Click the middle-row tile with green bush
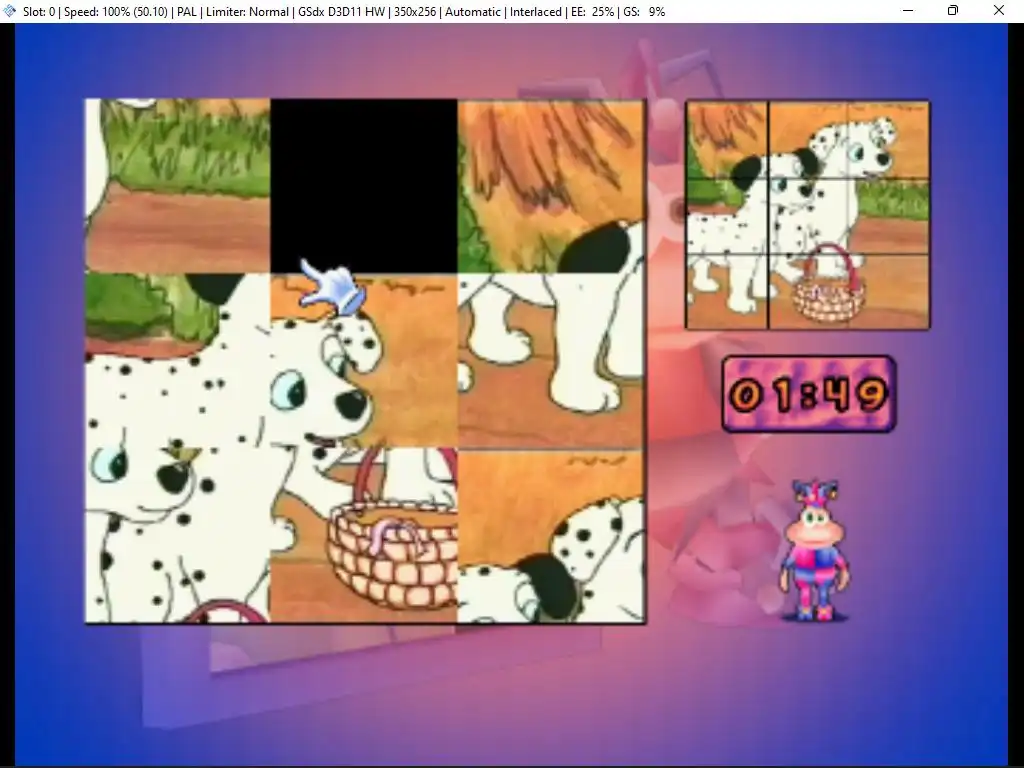 point(178,360)
